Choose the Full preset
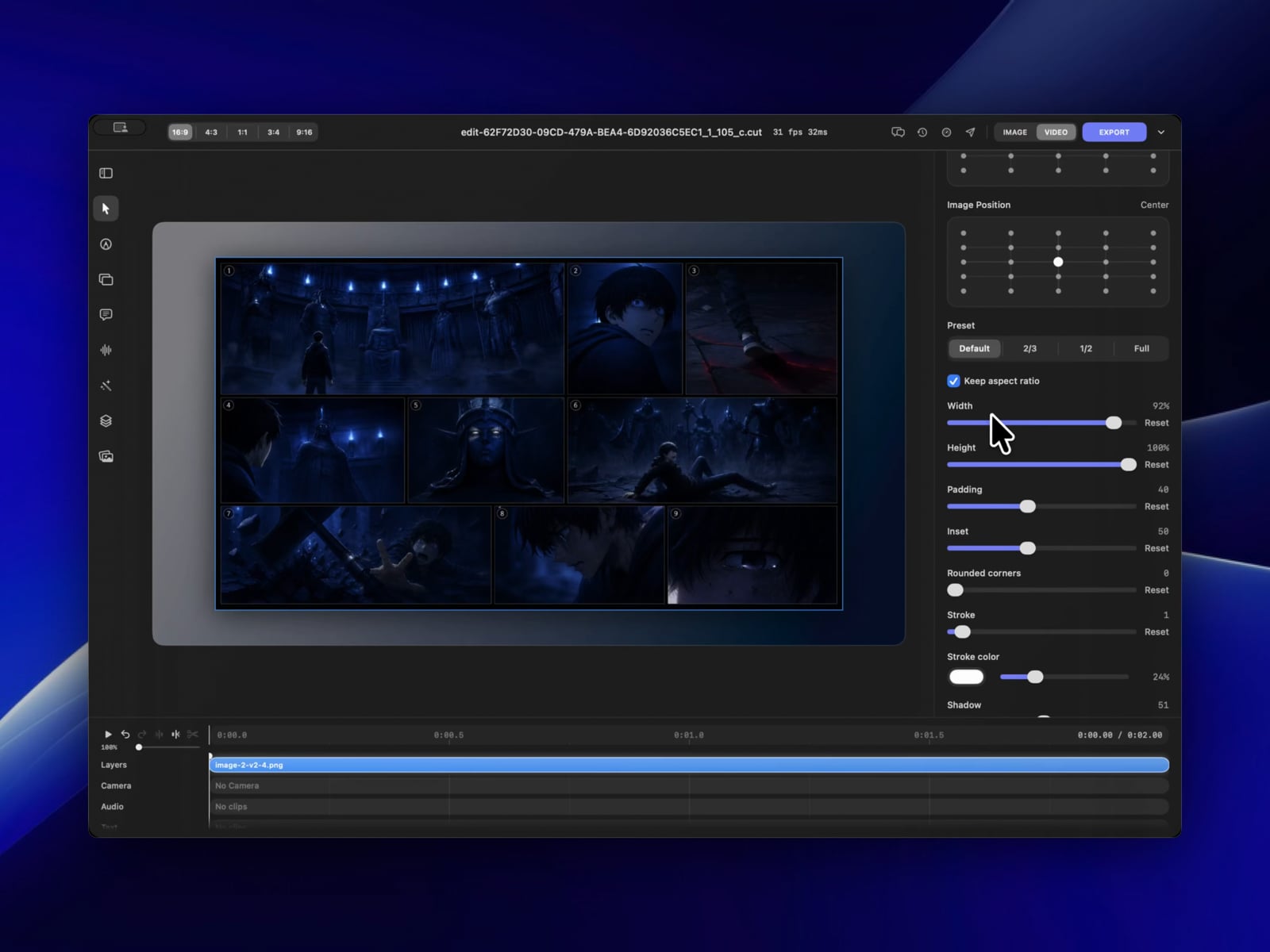Viewport: 1270px width, 952px height. (x=1141, y=348)
